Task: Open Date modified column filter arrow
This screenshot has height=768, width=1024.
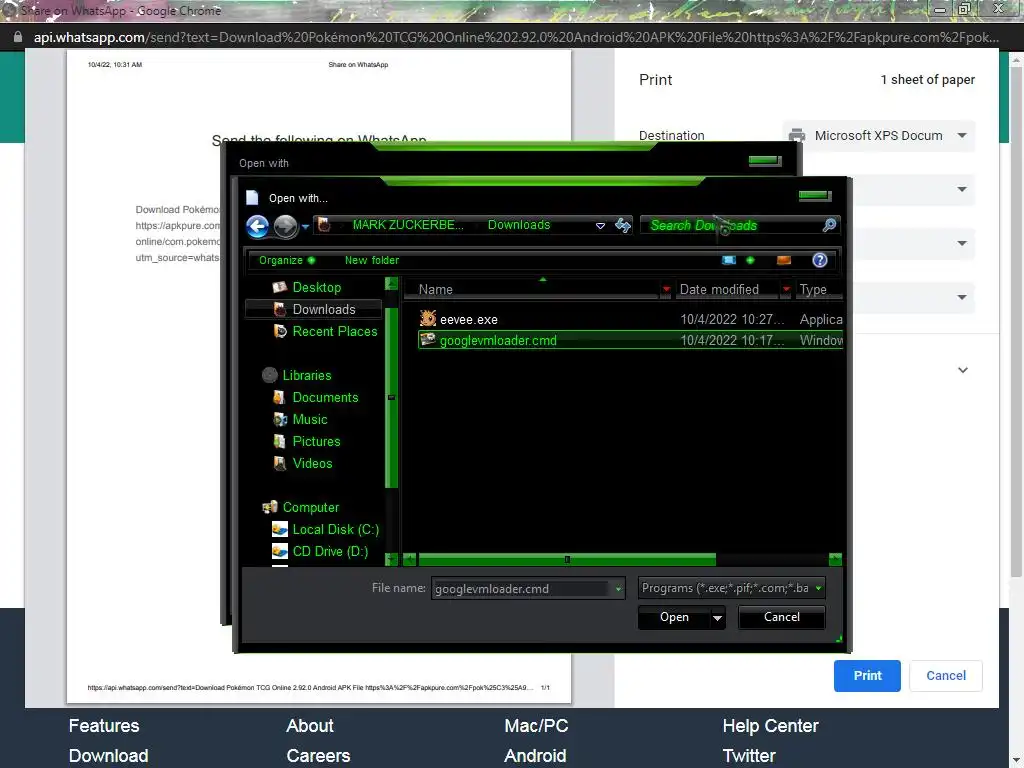Action: [x=786, y=289]
